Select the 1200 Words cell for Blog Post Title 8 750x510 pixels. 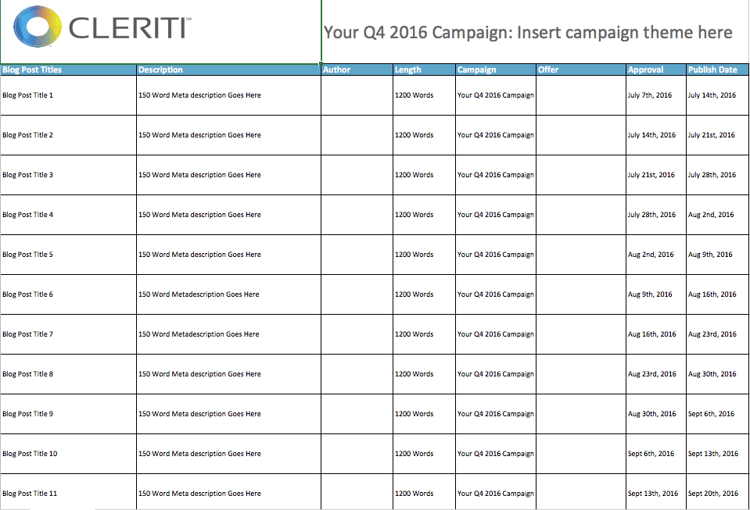click(424, 374)
